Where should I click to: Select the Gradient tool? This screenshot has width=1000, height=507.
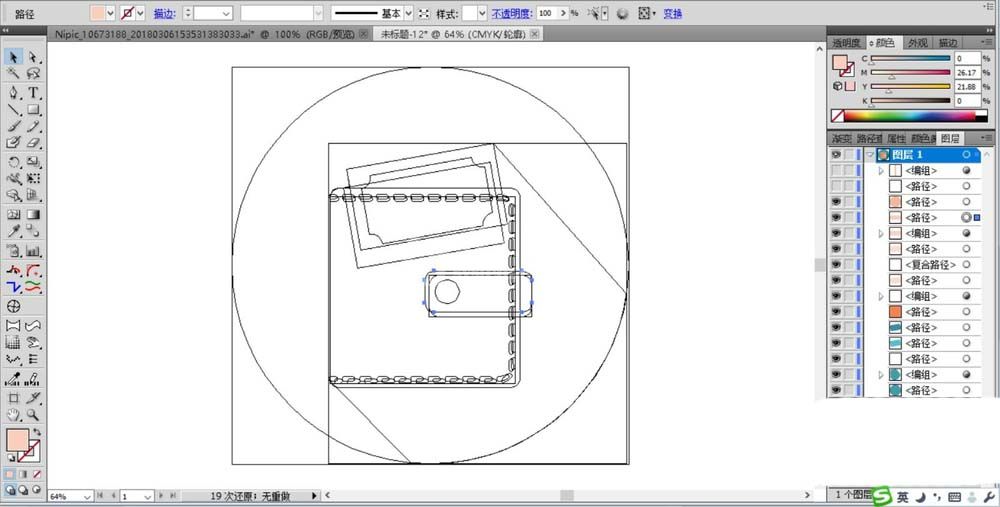pos(33,215)
